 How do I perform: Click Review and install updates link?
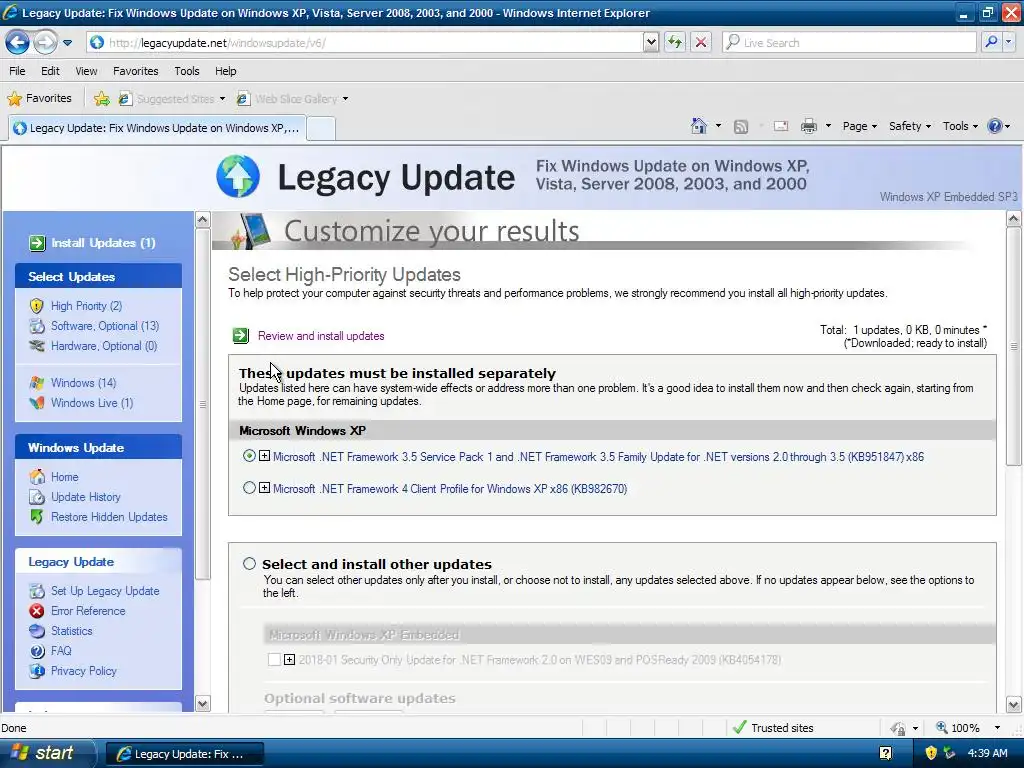point(321,336)
